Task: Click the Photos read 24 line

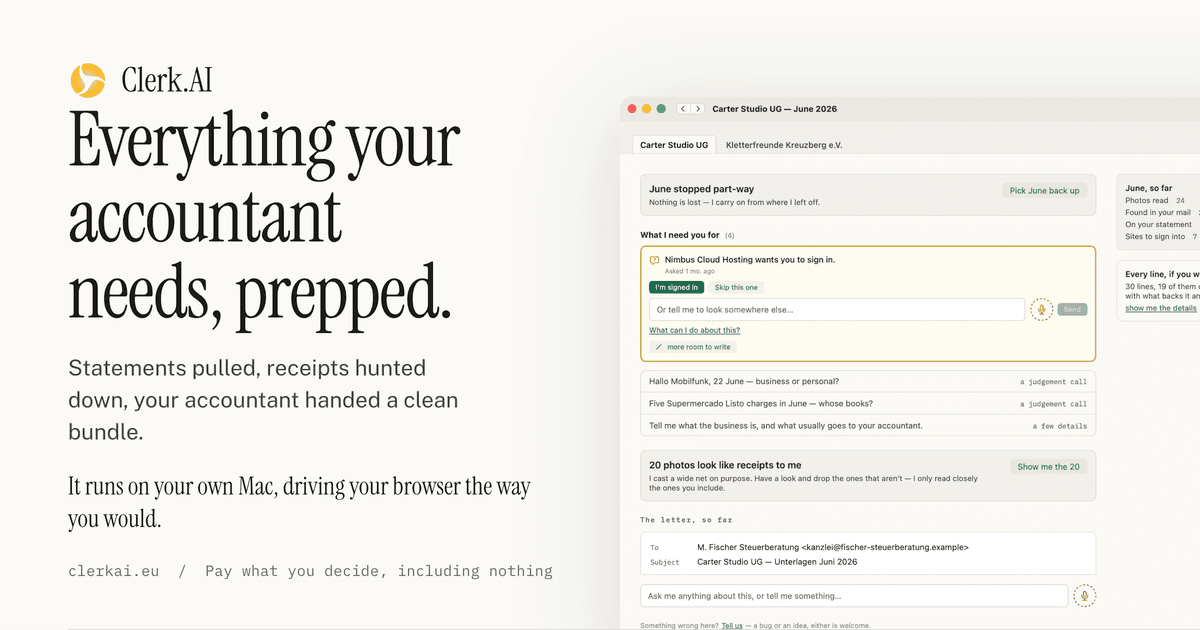Action: coord(1155,200)
